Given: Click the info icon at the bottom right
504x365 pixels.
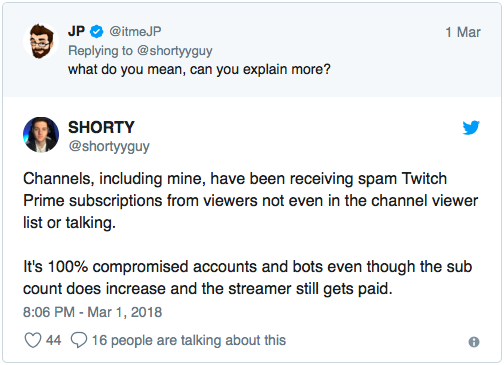Looking at the screenshot, I should click(474, 342).
